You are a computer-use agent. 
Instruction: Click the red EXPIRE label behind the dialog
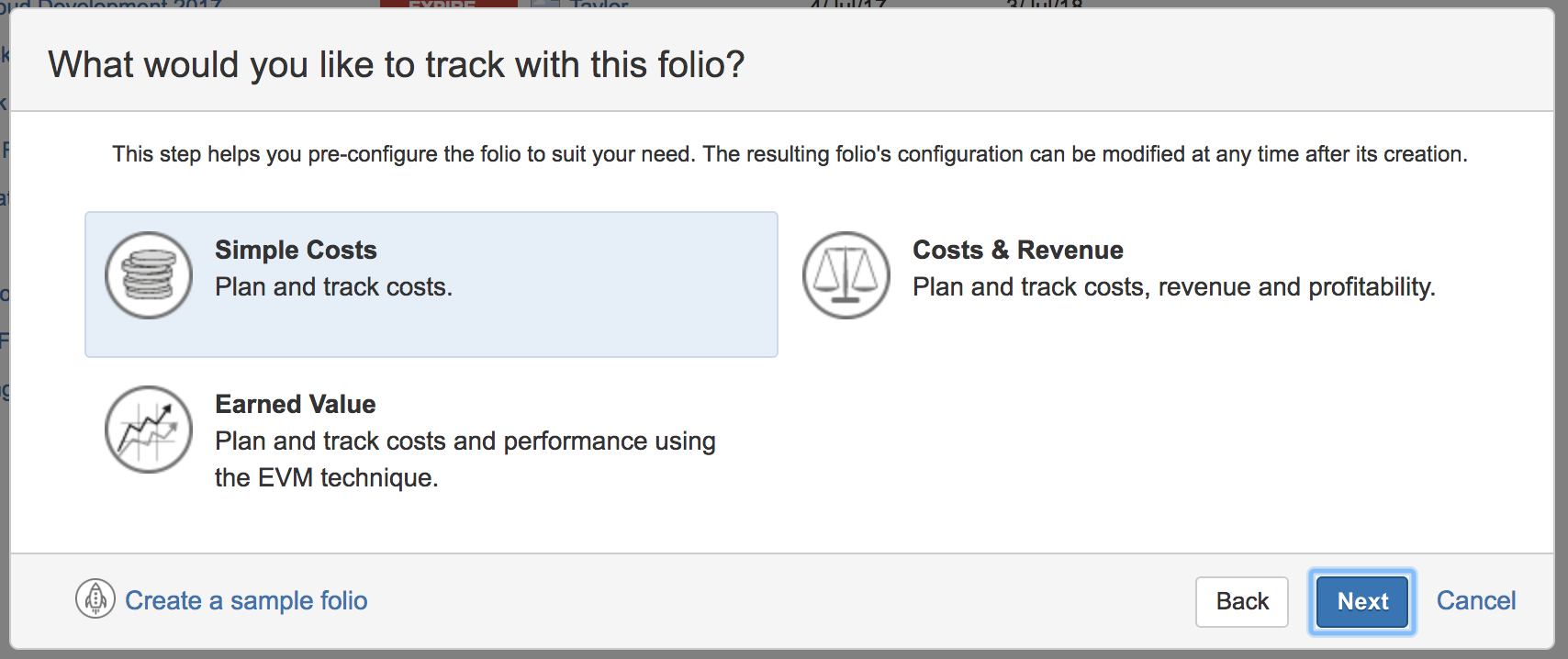coord(448,5)
